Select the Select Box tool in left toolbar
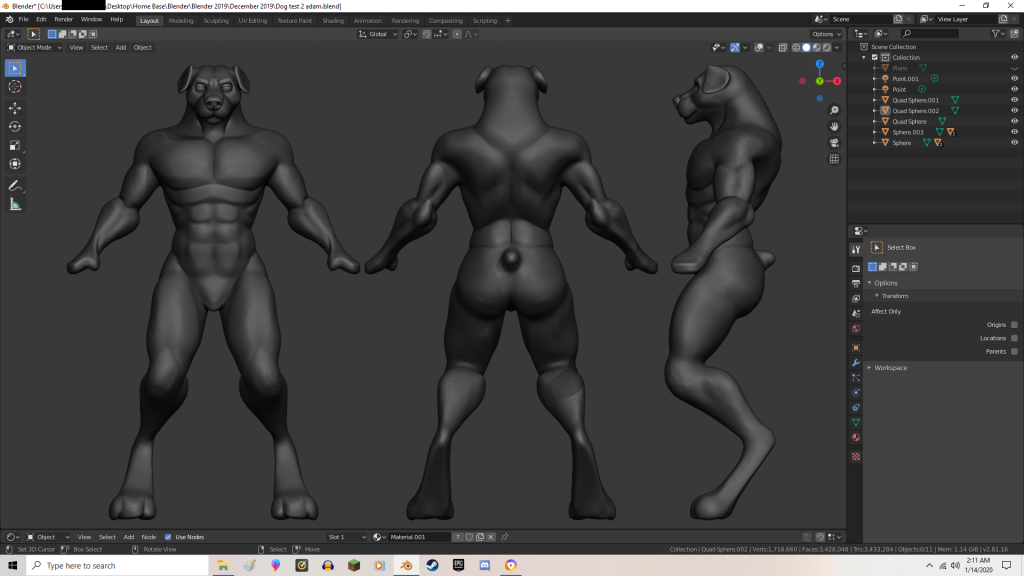The image size is (1024, 576). [15, 68]
